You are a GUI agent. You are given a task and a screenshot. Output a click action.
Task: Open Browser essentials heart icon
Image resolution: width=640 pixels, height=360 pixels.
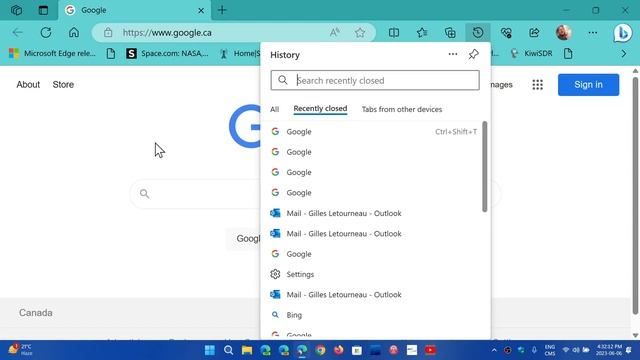pos(506,33)
